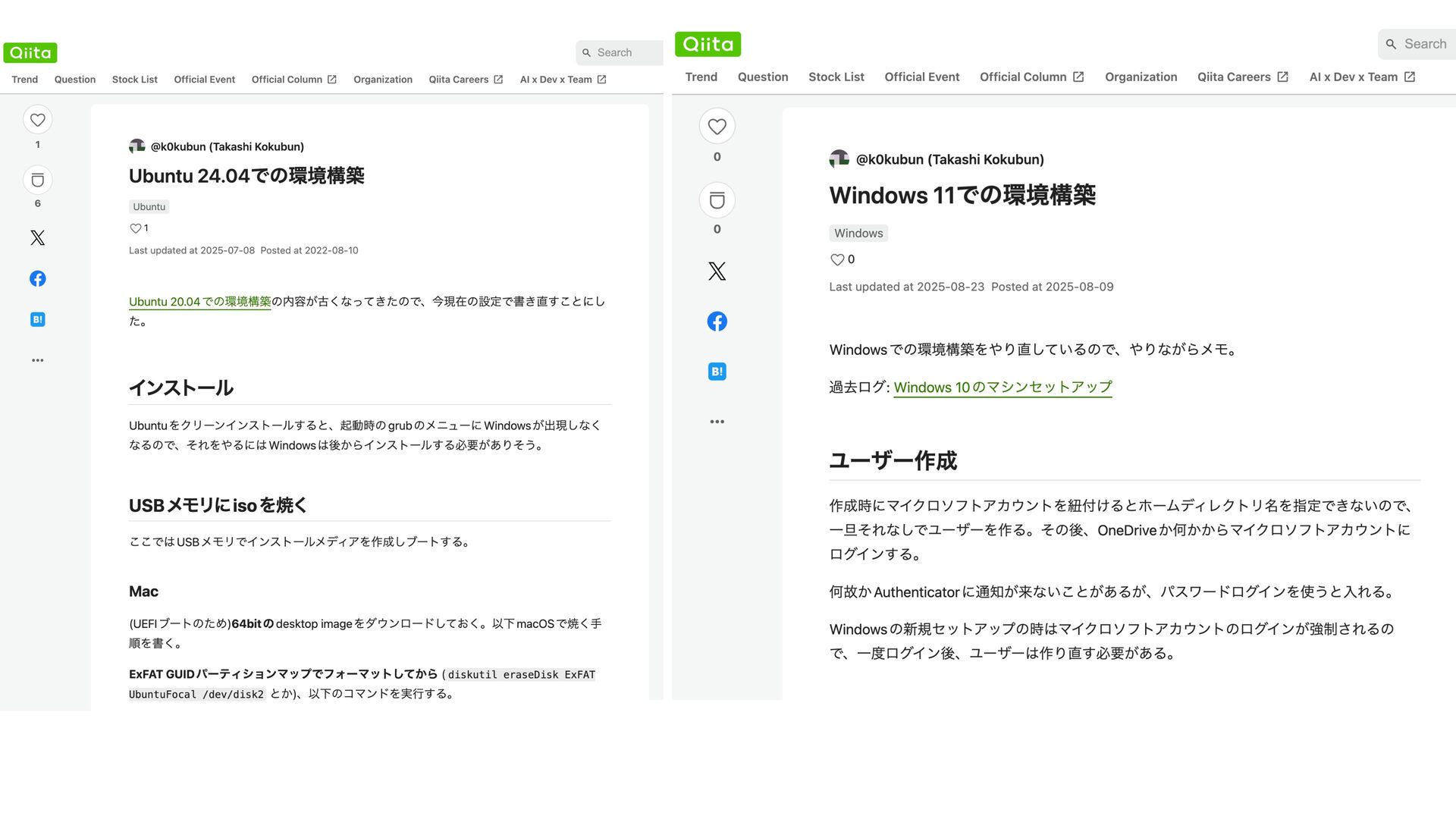Screen dimensions: 1456x819
Task: Like the Ubuntu 24.04 article via heart icon
Action: click(37, 120)
